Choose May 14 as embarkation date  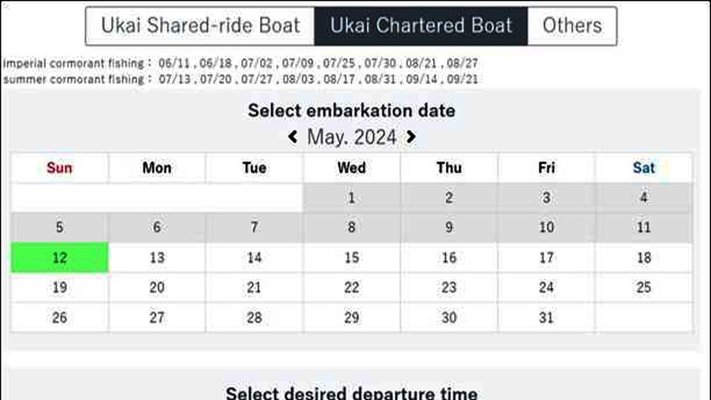coord(254,258)
